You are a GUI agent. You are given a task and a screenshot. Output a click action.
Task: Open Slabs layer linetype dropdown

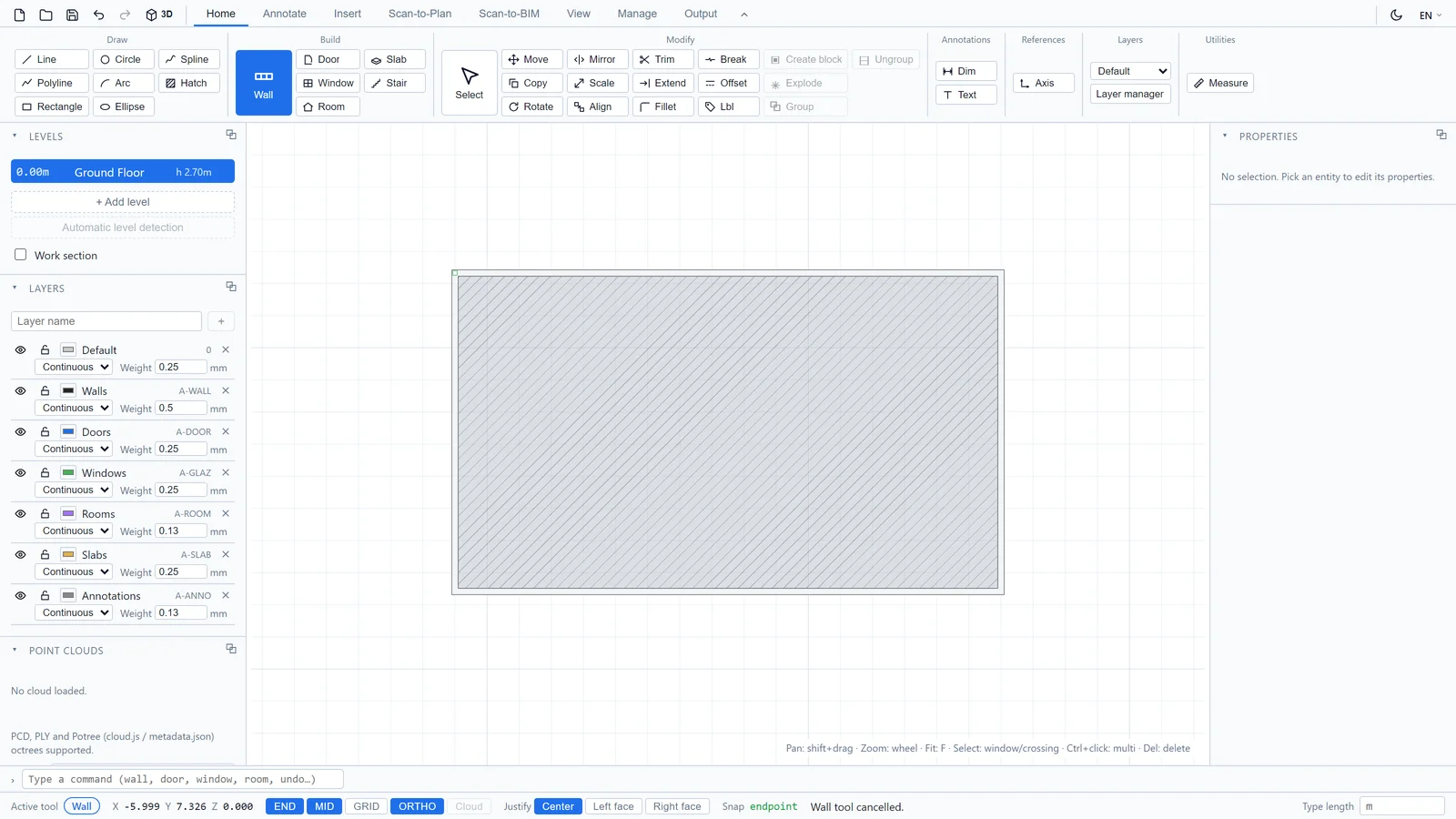pos(73,571)
